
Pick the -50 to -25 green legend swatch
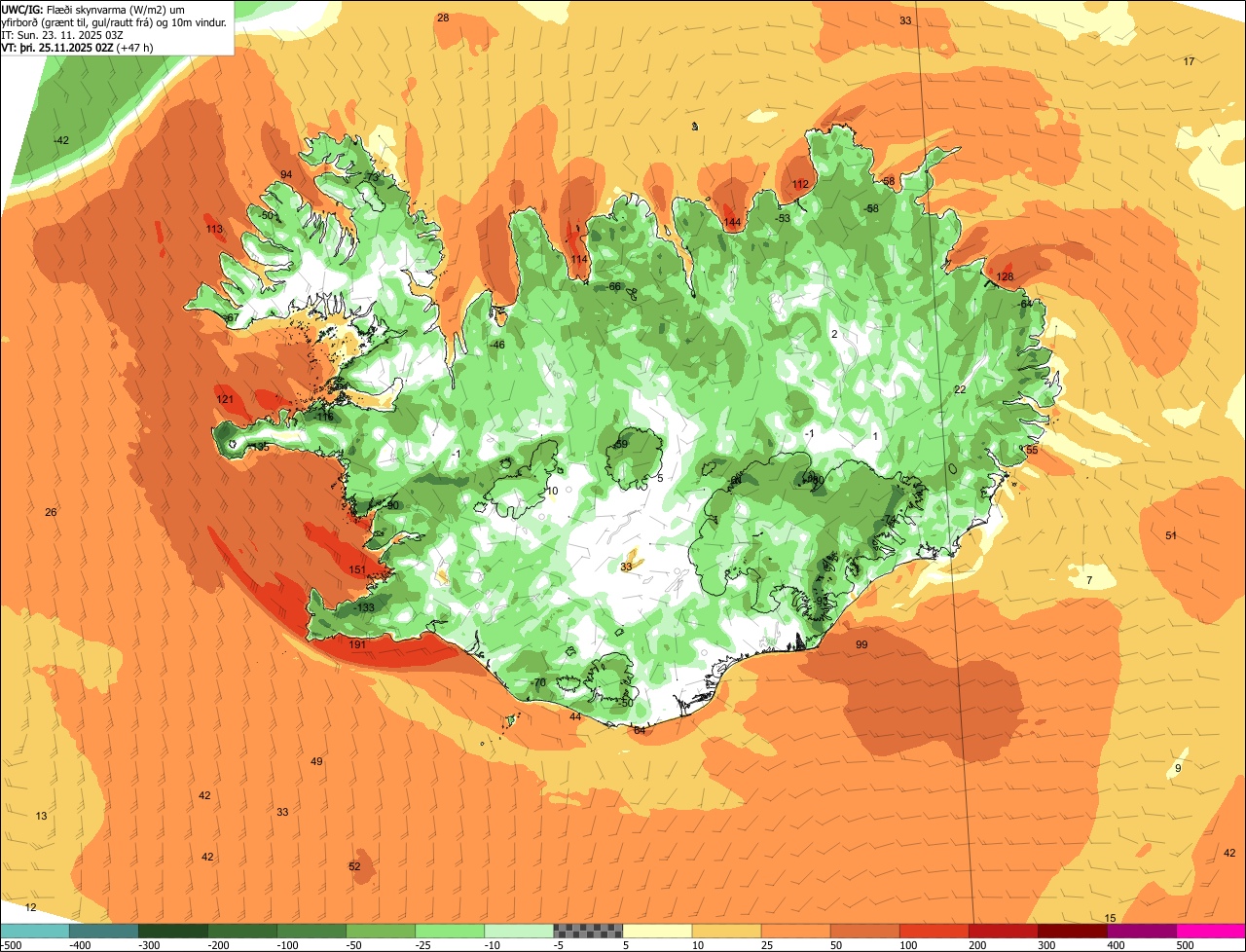coord(381,931)
